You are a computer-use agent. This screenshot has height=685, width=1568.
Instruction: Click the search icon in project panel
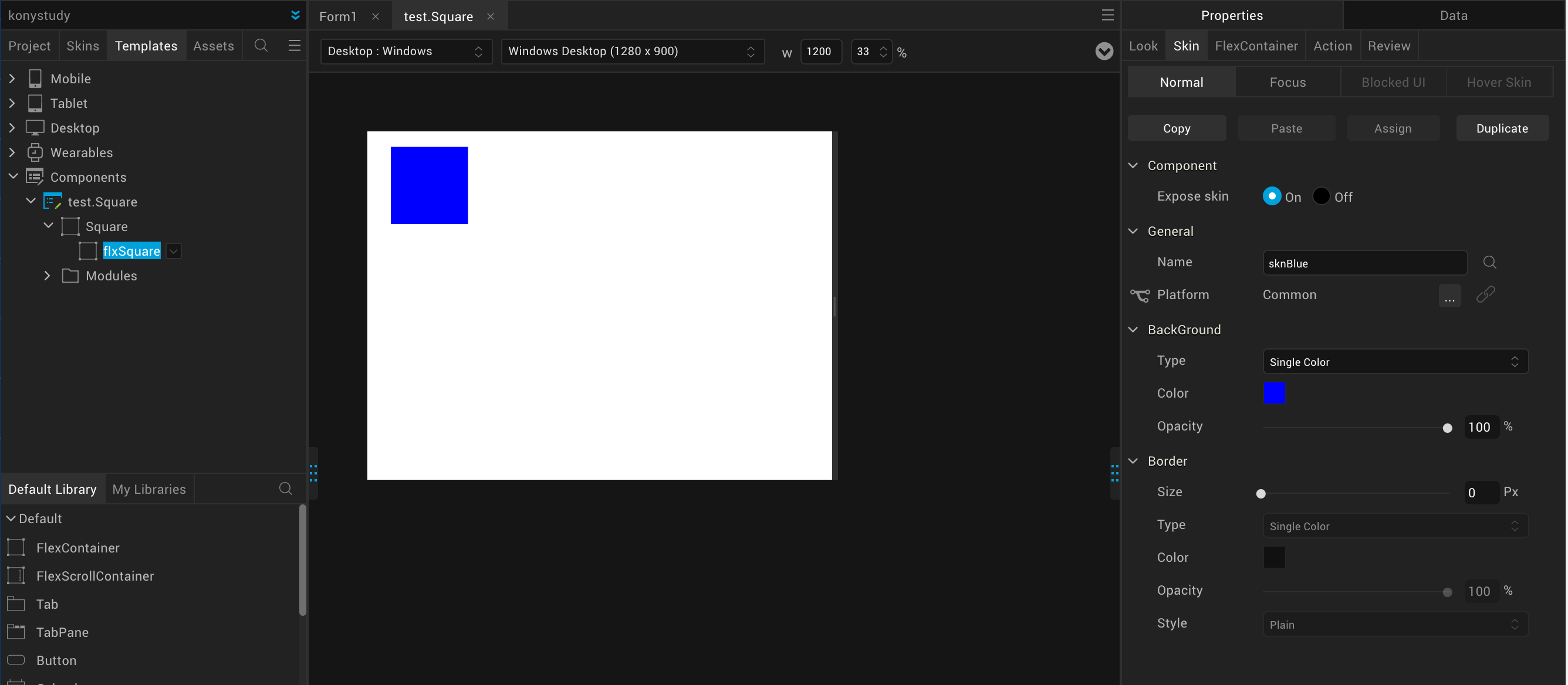[x=261, y=46]
